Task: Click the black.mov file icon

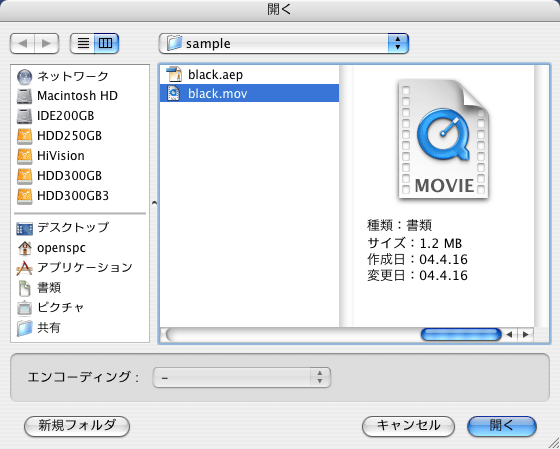Action: click(x=174, y=94)
